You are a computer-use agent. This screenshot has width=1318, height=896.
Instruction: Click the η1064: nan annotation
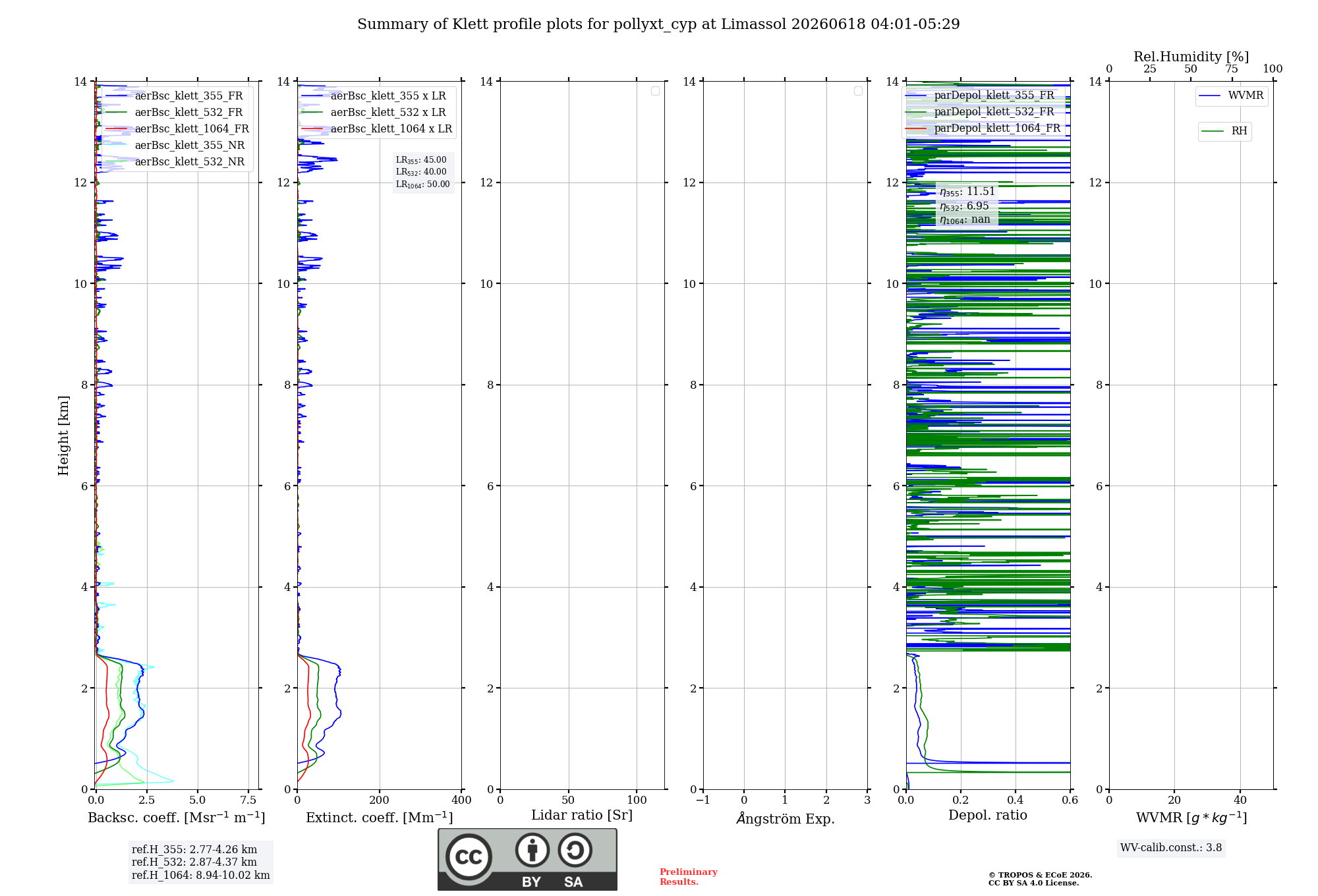[965, 220]
